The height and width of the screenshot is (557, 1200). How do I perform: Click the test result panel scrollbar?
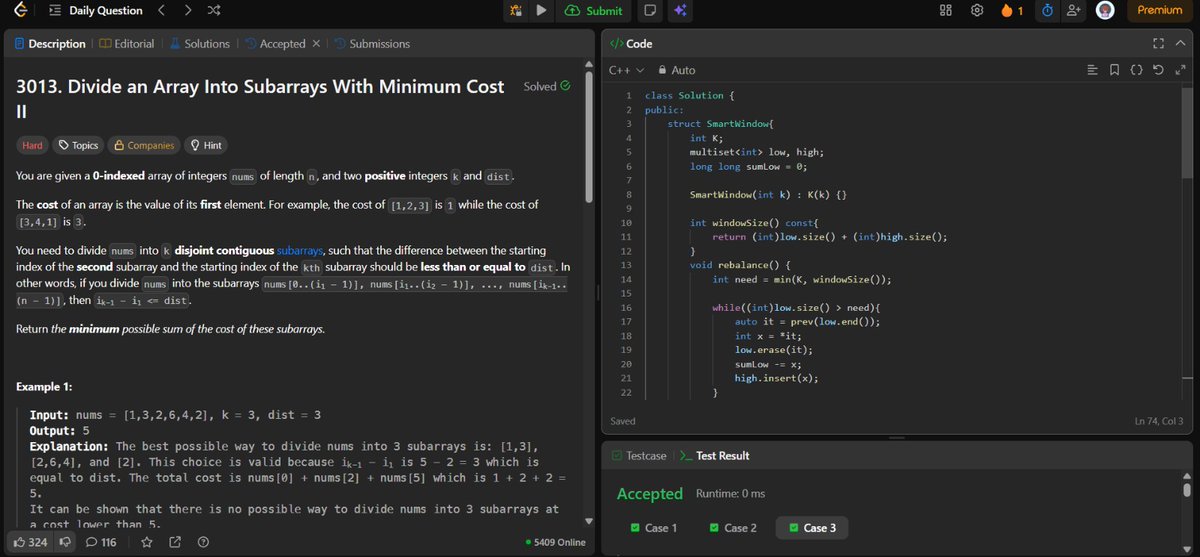[1188, 490]
